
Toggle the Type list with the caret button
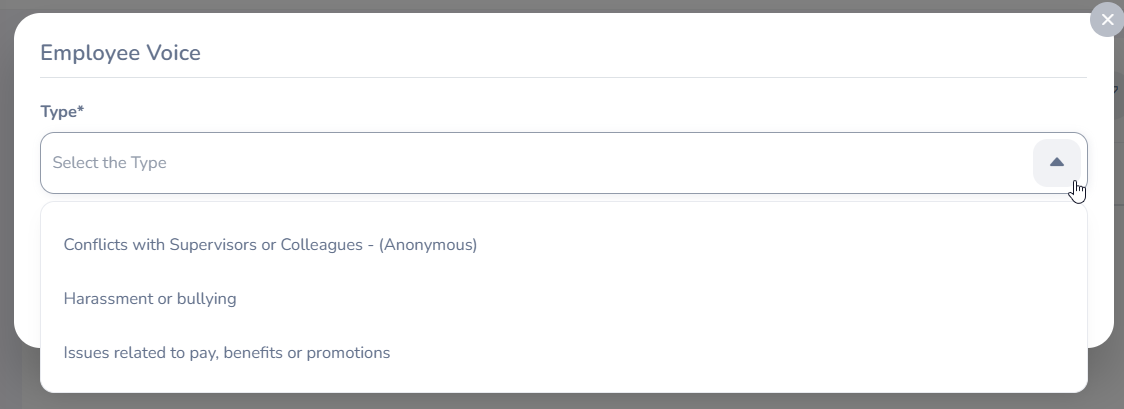[1056, 163]
